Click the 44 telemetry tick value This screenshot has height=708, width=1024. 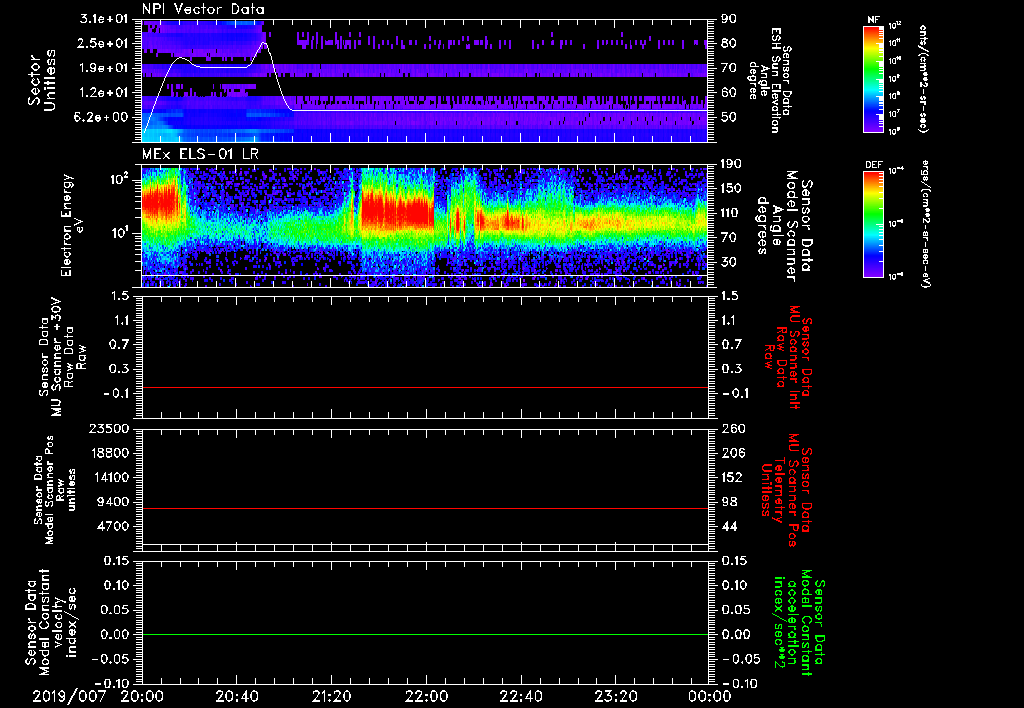(x=728, y=526)
